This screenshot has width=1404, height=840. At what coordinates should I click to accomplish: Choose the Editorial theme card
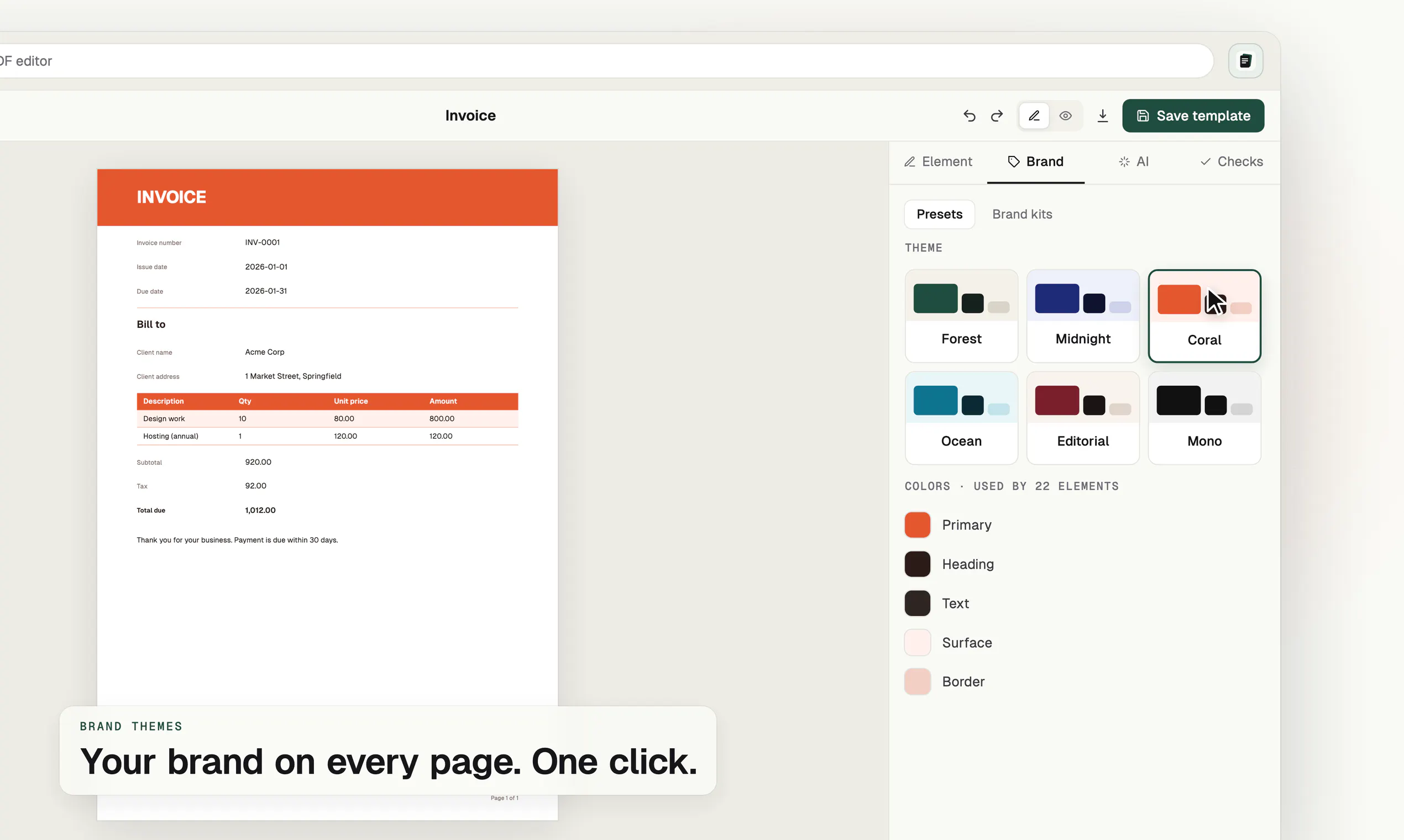(1082, 418)
